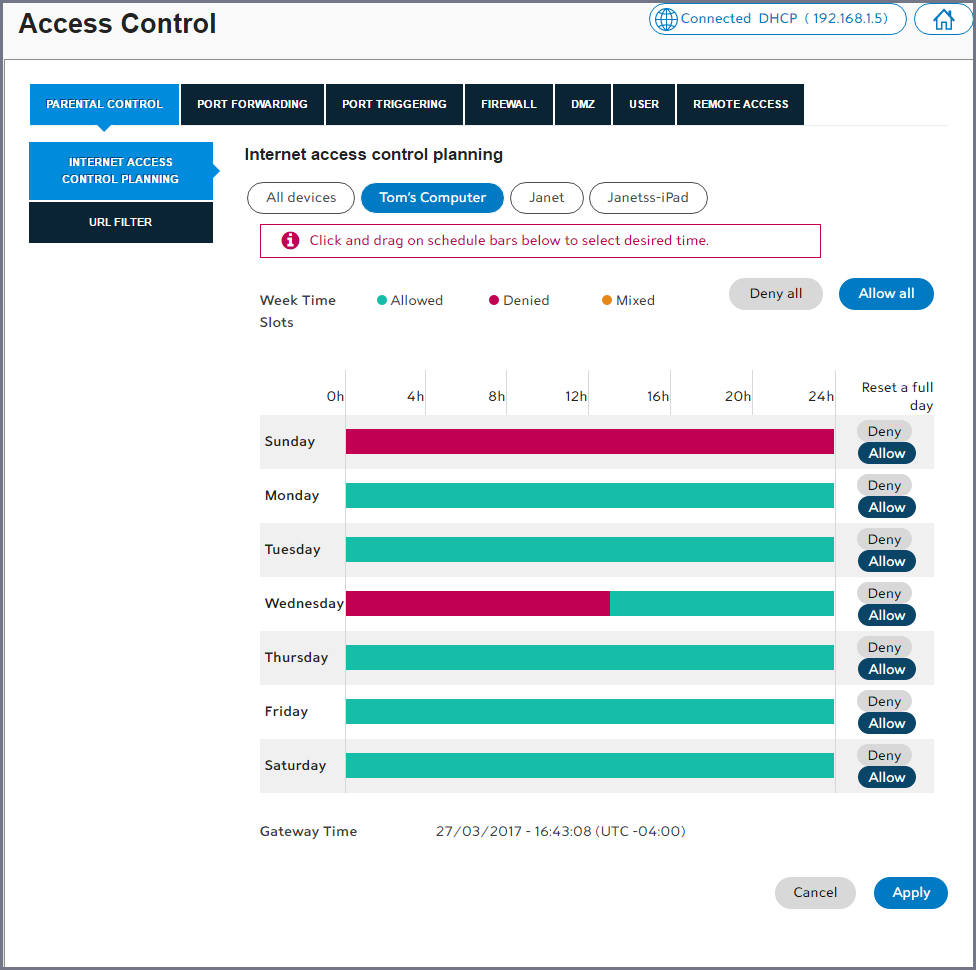976x970 pixels.
Task: Set Wednesday to Allow for the full day
Action: 886,615
